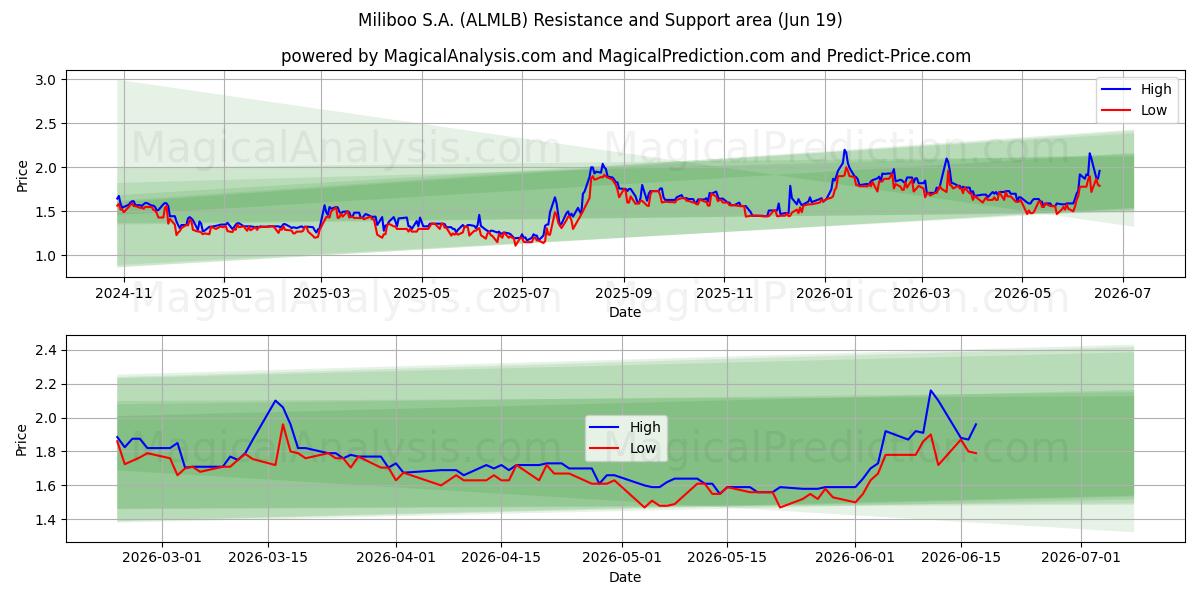Click the '2026-06-01' date label on the bottom chart
The image size is (1200, 600).
pos(855,558)
